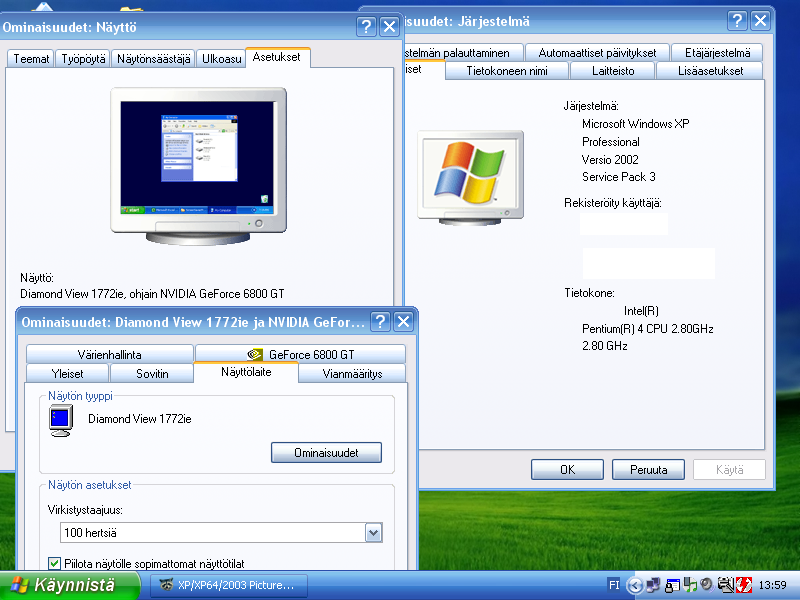The height and width of the screenshot is (600, 800).
Task: Switch to the Sovitin tab
Action: [152, 373]
